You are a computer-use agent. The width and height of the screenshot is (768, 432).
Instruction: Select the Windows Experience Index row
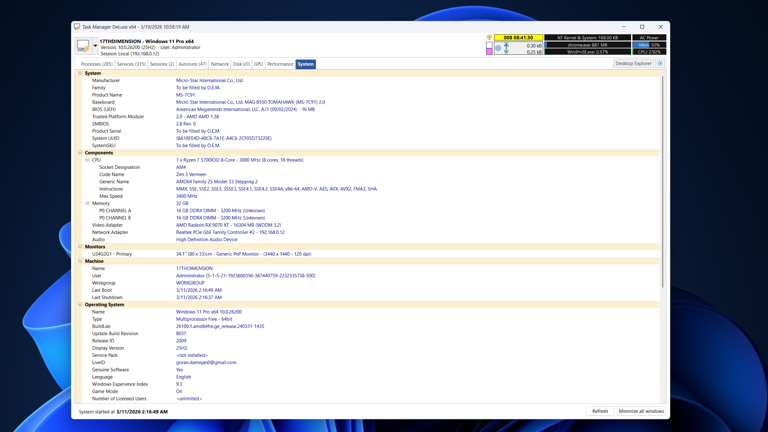[371, 384]
